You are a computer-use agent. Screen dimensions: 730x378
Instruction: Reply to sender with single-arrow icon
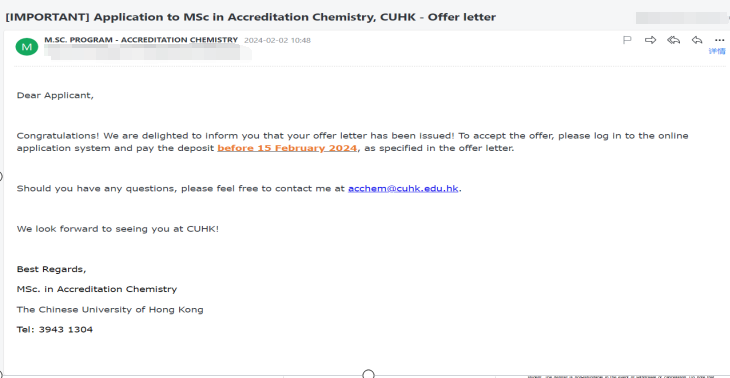pyautogui.click(x=697, y=40)
